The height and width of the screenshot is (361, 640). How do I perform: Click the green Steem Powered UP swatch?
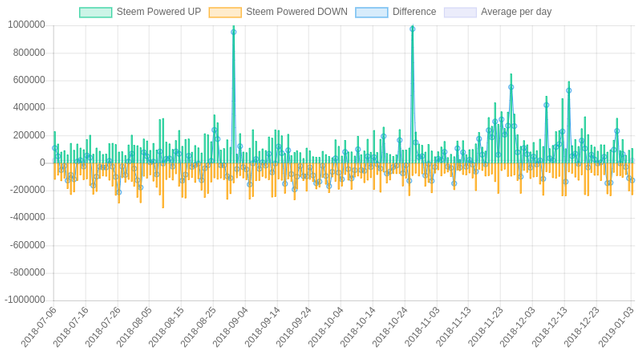[96, 12]
